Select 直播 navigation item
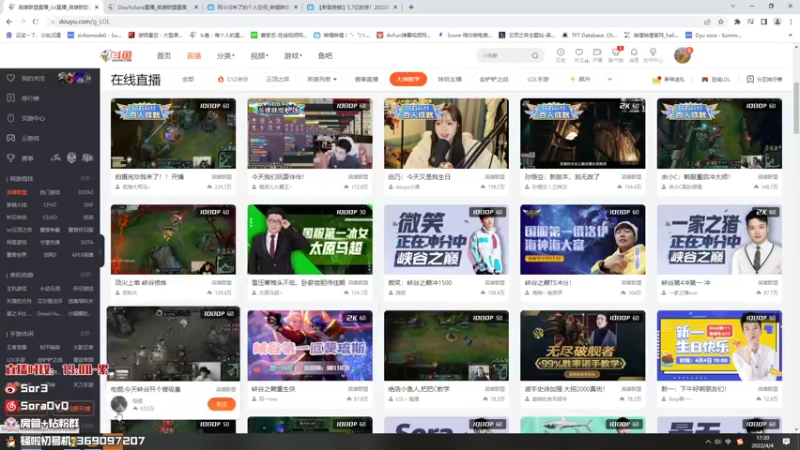This screenshot has height=450, width=800. point(194,56)
